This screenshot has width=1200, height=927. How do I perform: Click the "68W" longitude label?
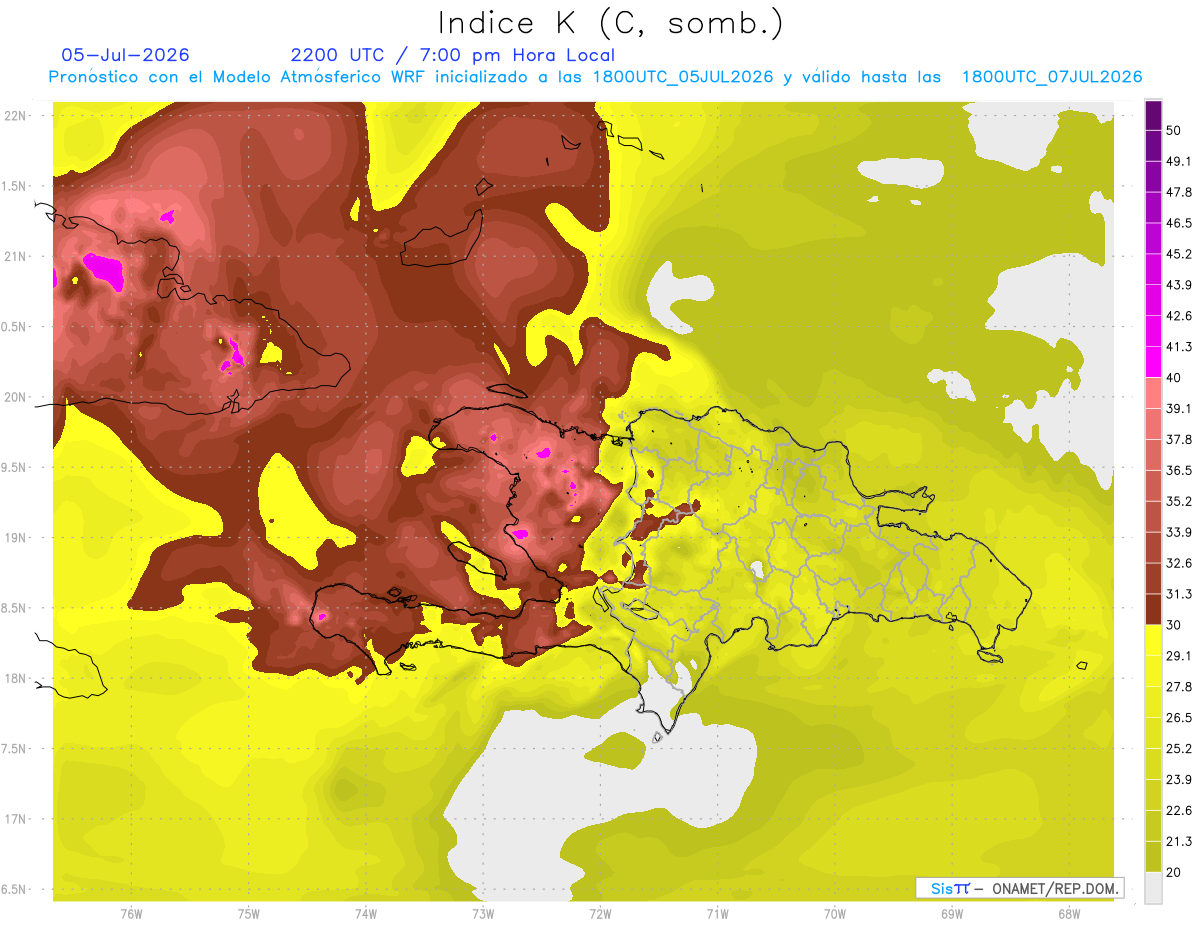[x=1069, y=913]
